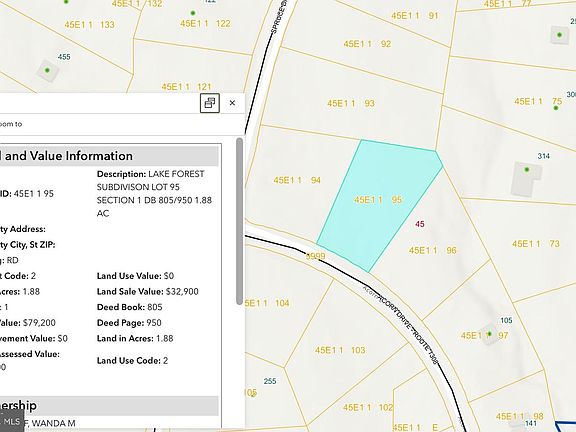
Task: Select parcel 45E1 1 96
Action: pyautogui.click(x=432, y=250)
